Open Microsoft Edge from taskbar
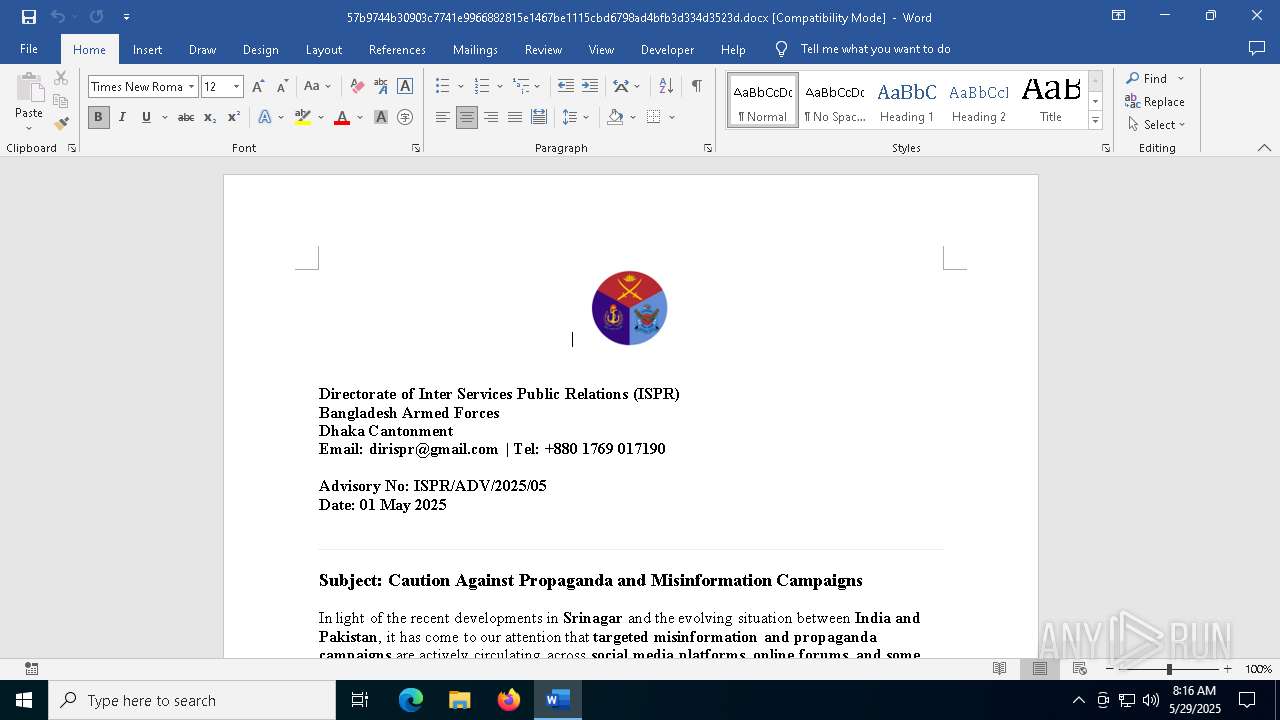Screen dimensions: 1280x720 (x=411, y=700)
